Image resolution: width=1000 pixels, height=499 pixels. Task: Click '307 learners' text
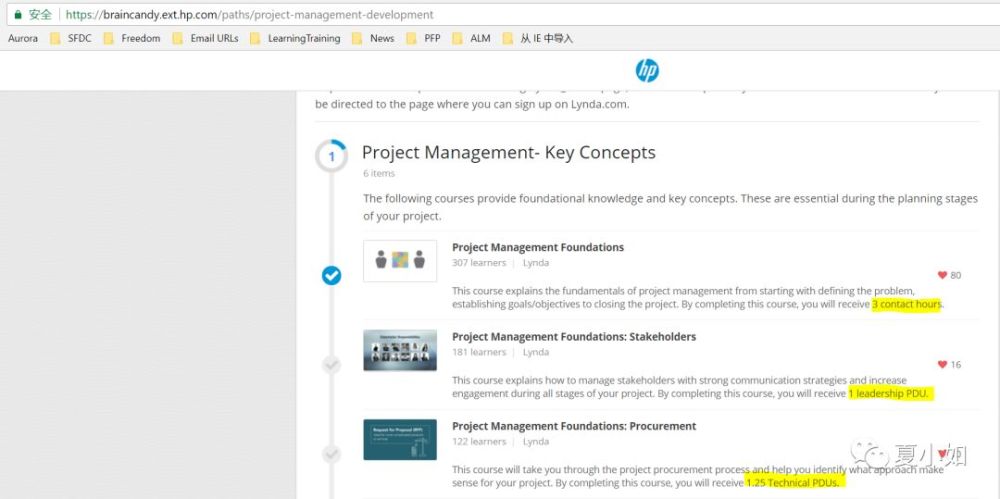tap(479, 263)
